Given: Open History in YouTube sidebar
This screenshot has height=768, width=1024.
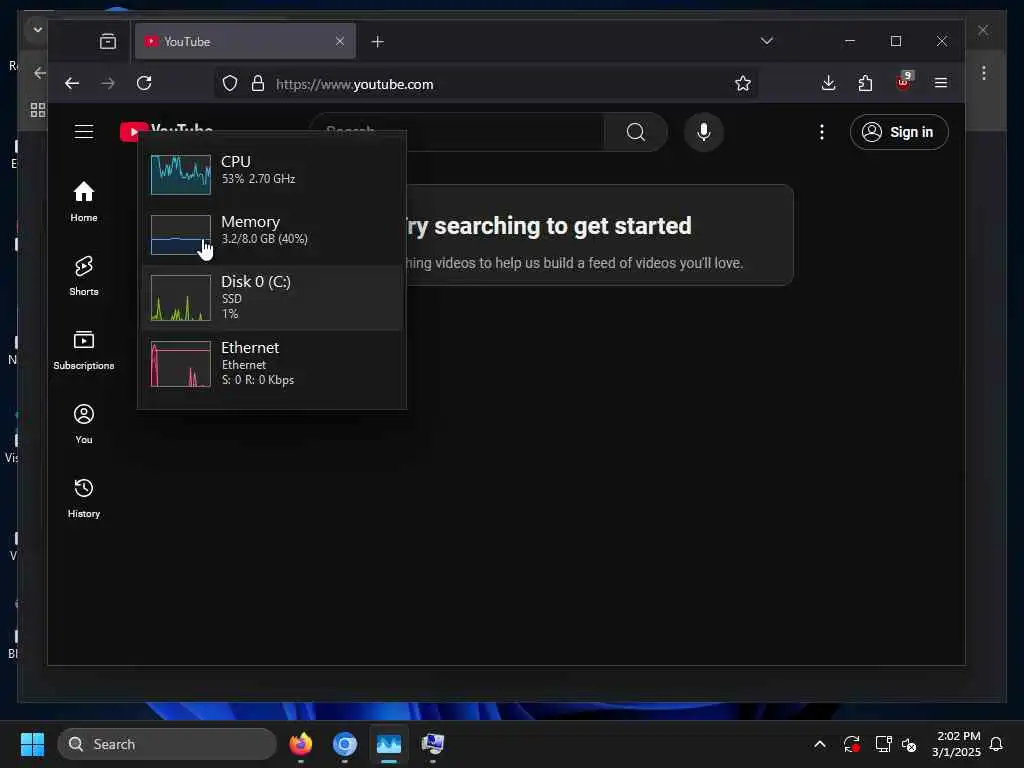Looking at the screenshot, I should (x=84, y=498).
